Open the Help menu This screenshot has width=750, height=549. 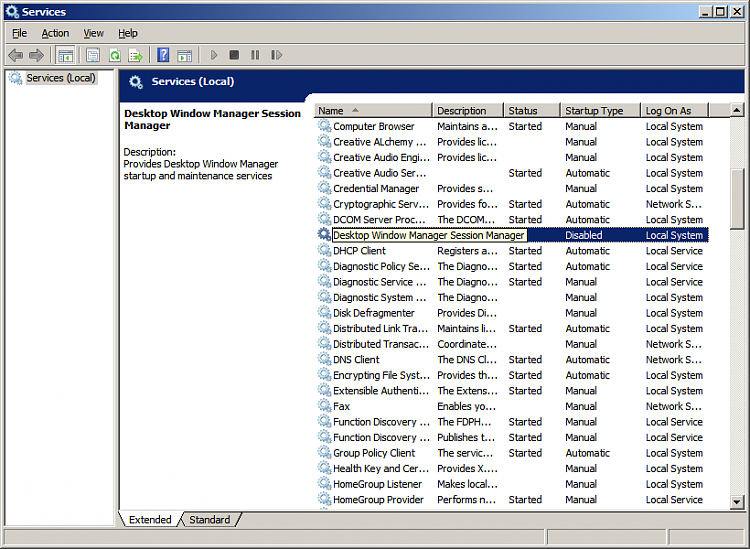click(x=128, y=33)
